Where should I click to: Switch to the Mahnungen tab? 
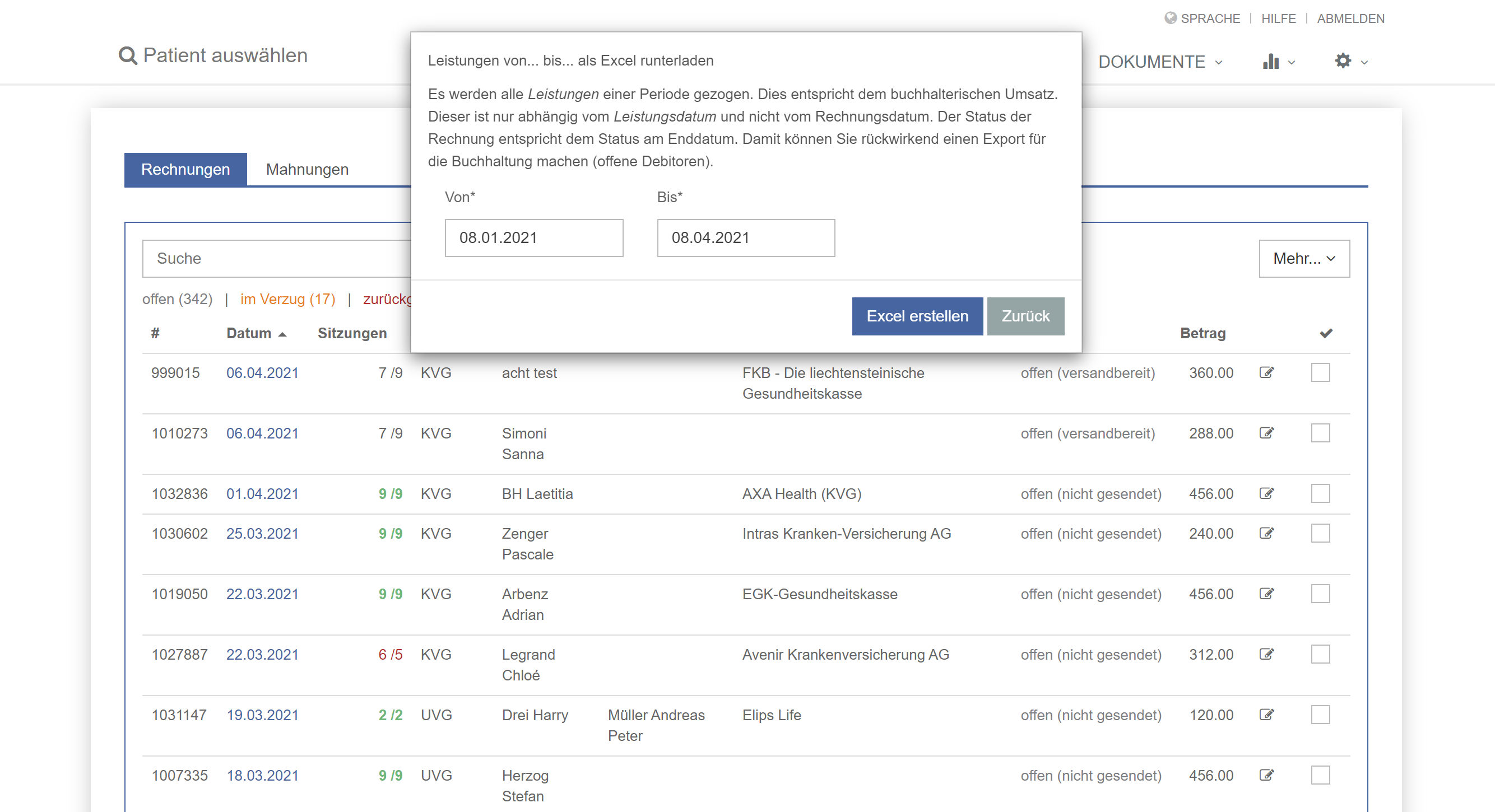pos(307,169)
